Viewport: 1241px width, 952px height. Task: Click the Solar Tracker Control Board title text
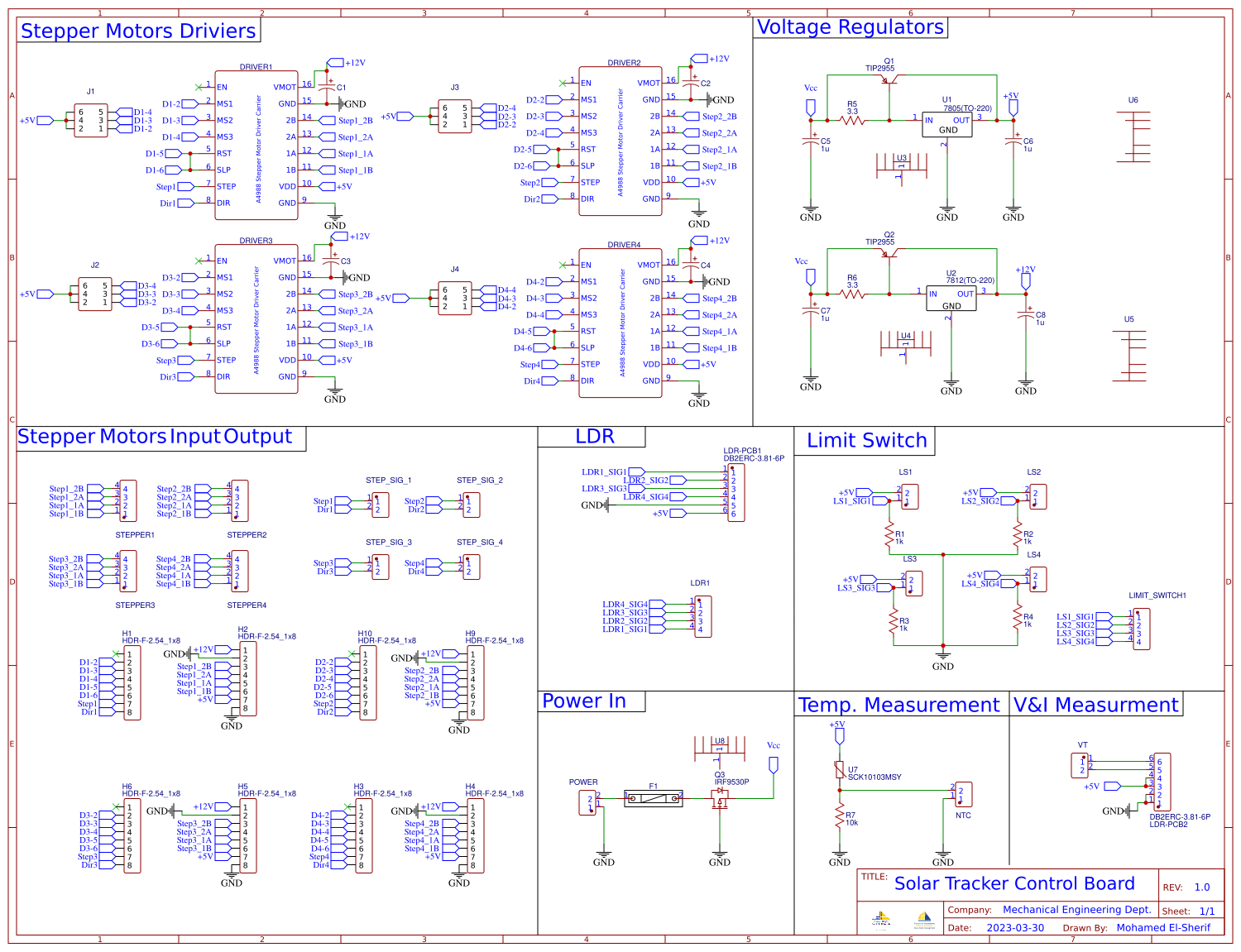point(1016,883)
